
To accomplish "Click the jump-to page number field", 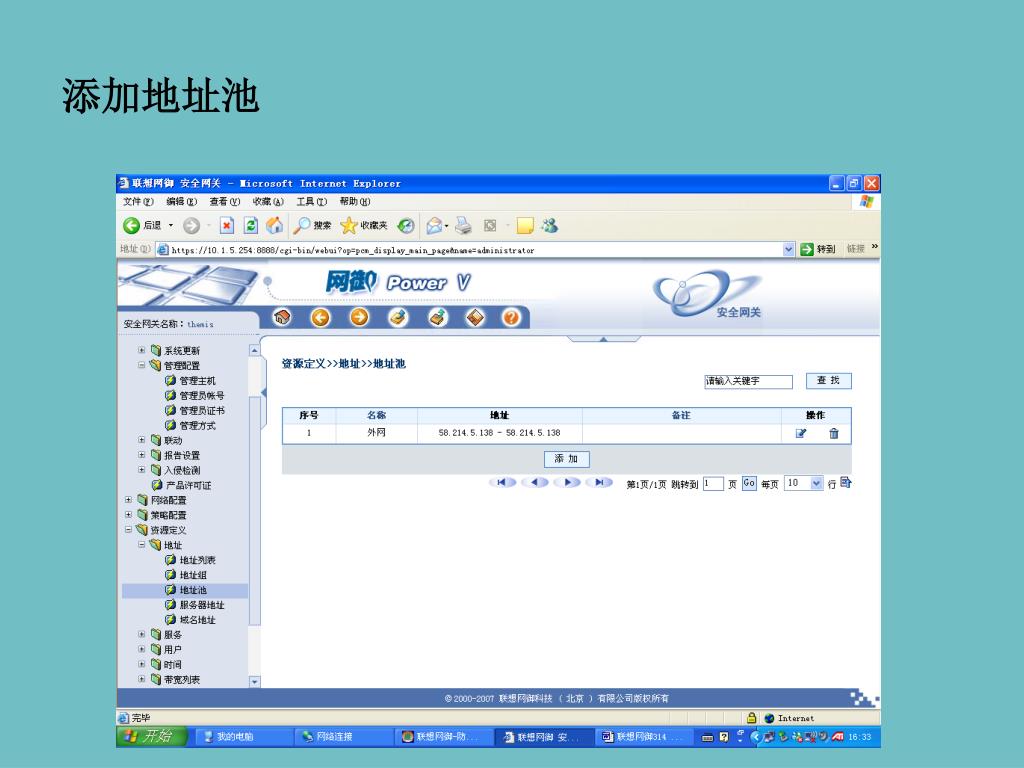I will click(x=713, y=483).
